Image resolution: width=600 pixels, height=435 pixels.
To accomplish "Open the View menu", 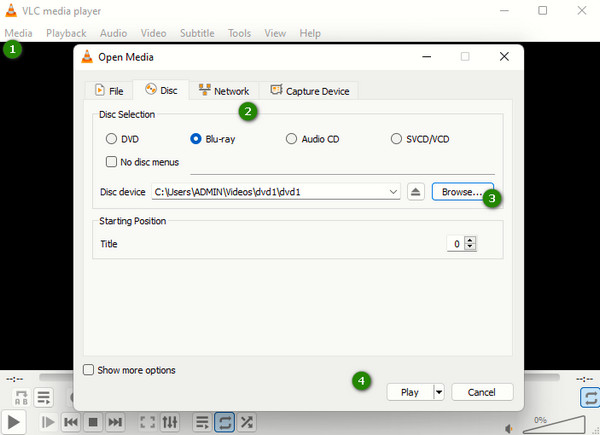I will [x=275, y=33].
